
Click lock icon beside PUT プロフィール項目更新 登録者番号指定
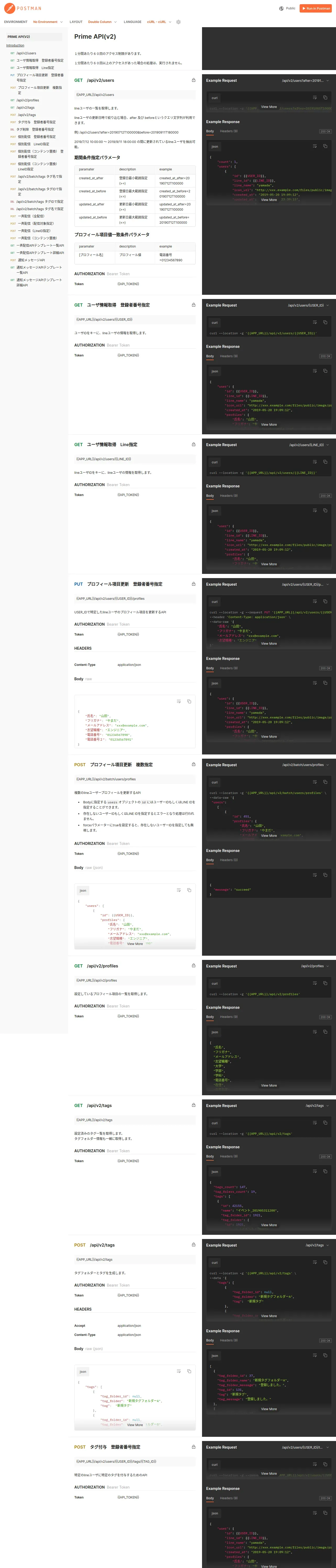(194, 584)
